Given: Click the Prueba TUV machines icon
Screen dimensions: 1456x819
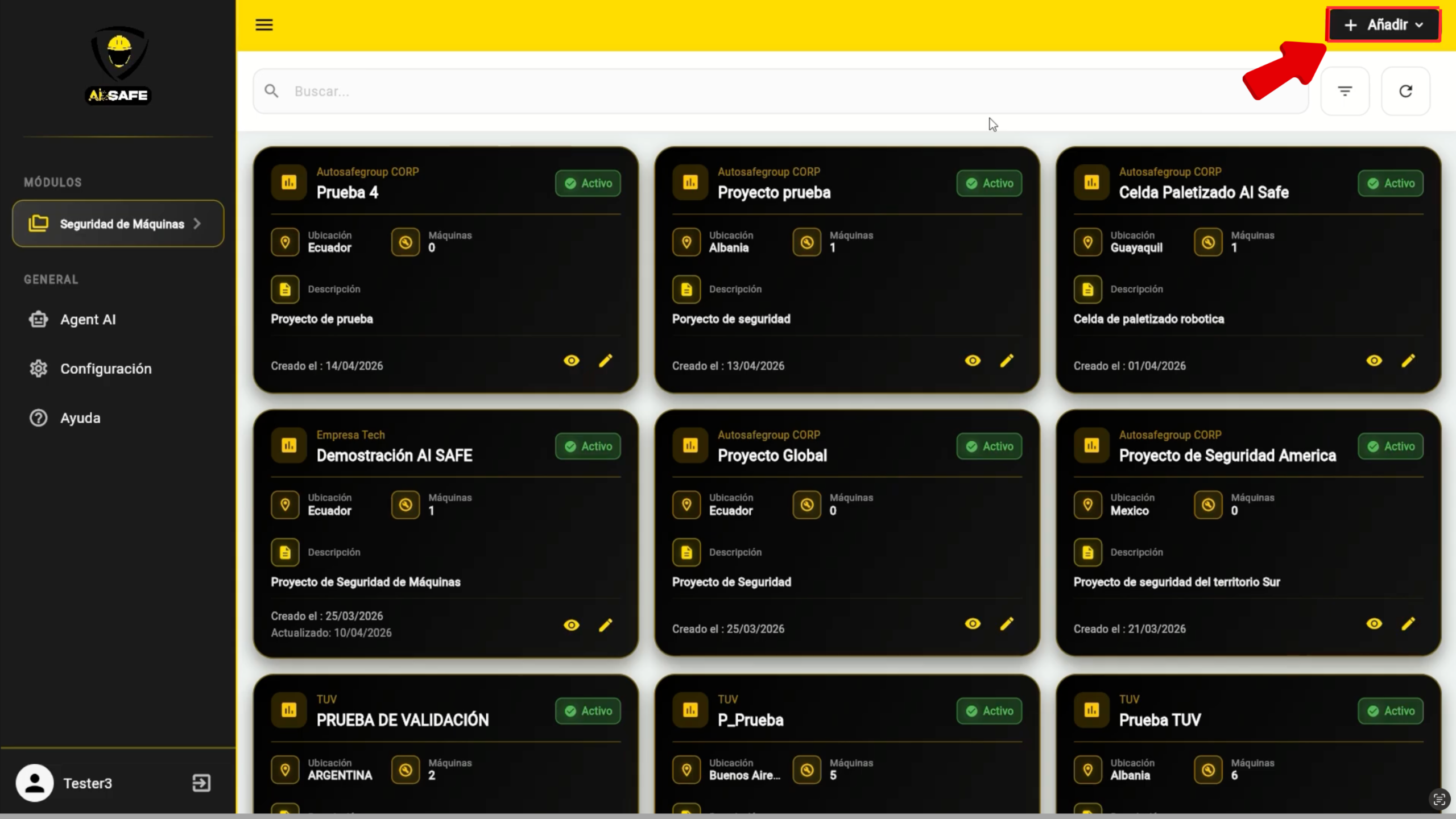Looking at the screenshot, I should point(1208,770).
